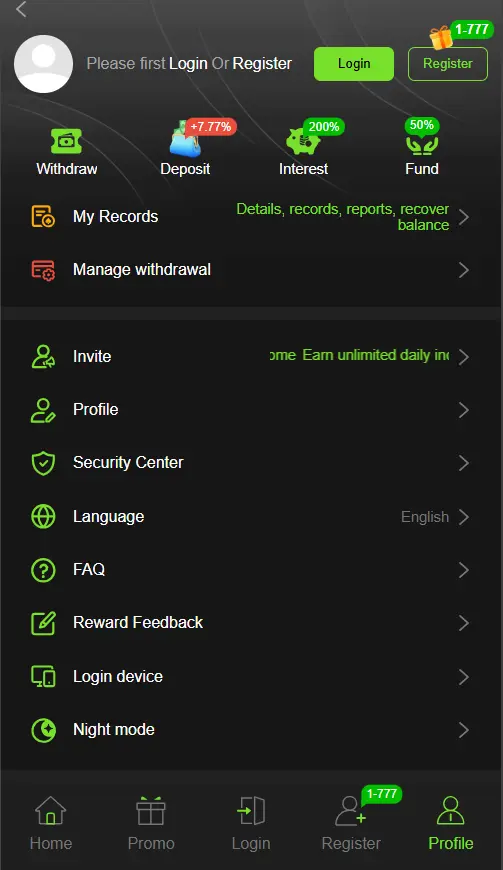Click the Reward Feedback pencil icon
503x870 pixels.
43,623
